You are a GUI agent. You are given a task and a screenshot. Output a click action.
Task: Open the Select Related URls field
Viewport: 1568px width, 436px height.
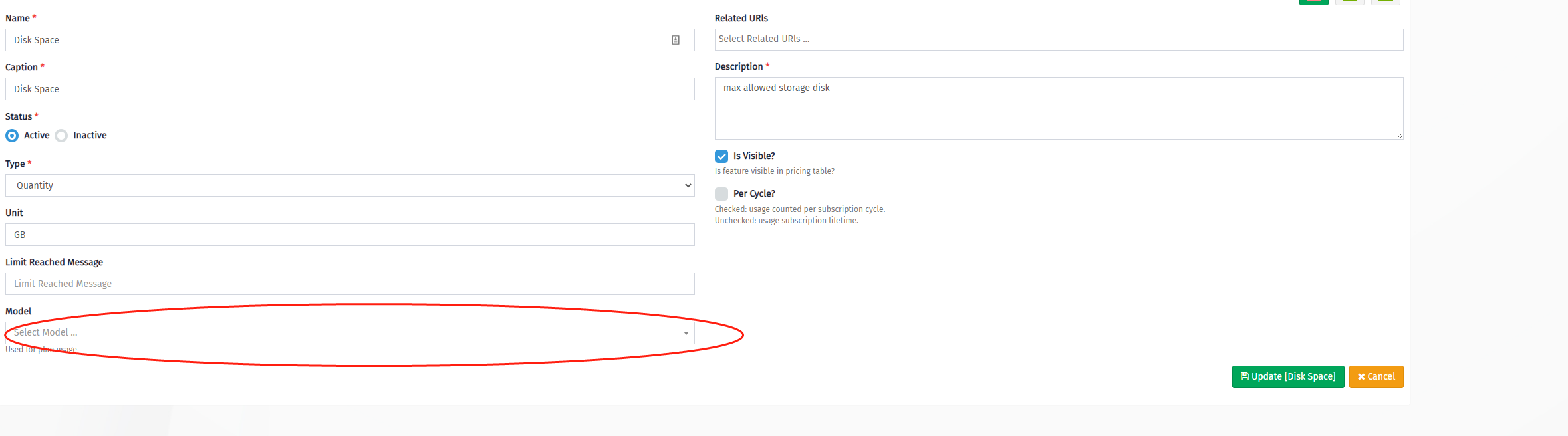point(1059,39)
